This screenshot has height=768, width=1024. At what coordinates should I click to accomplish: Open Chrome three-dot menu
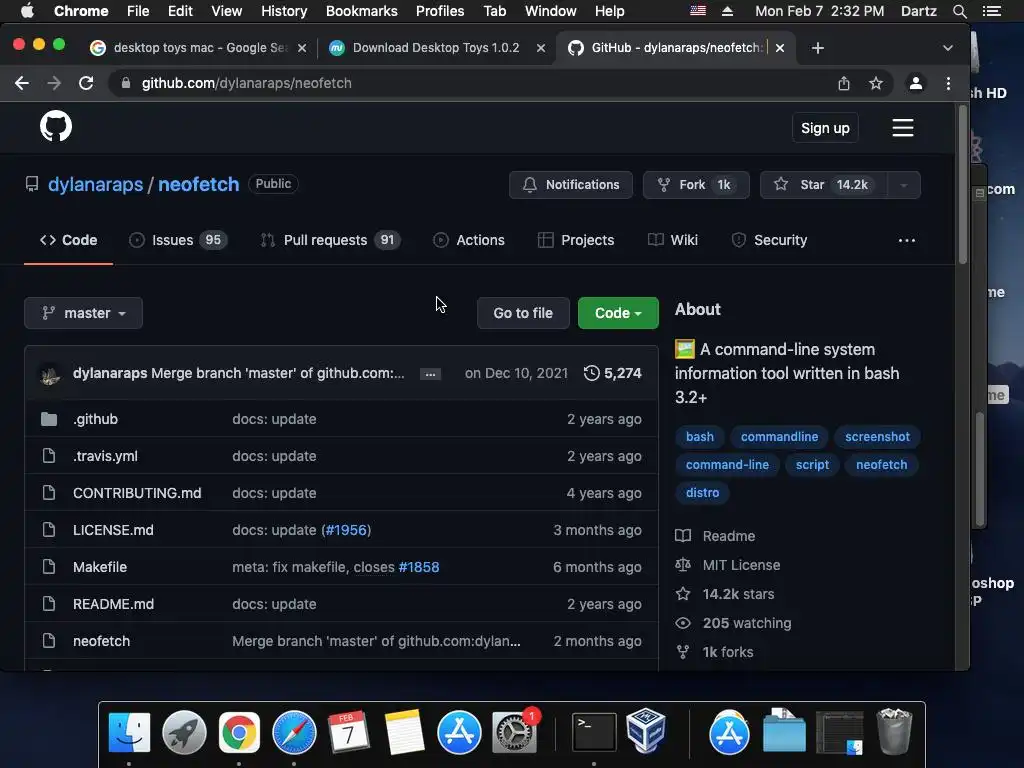948,83
